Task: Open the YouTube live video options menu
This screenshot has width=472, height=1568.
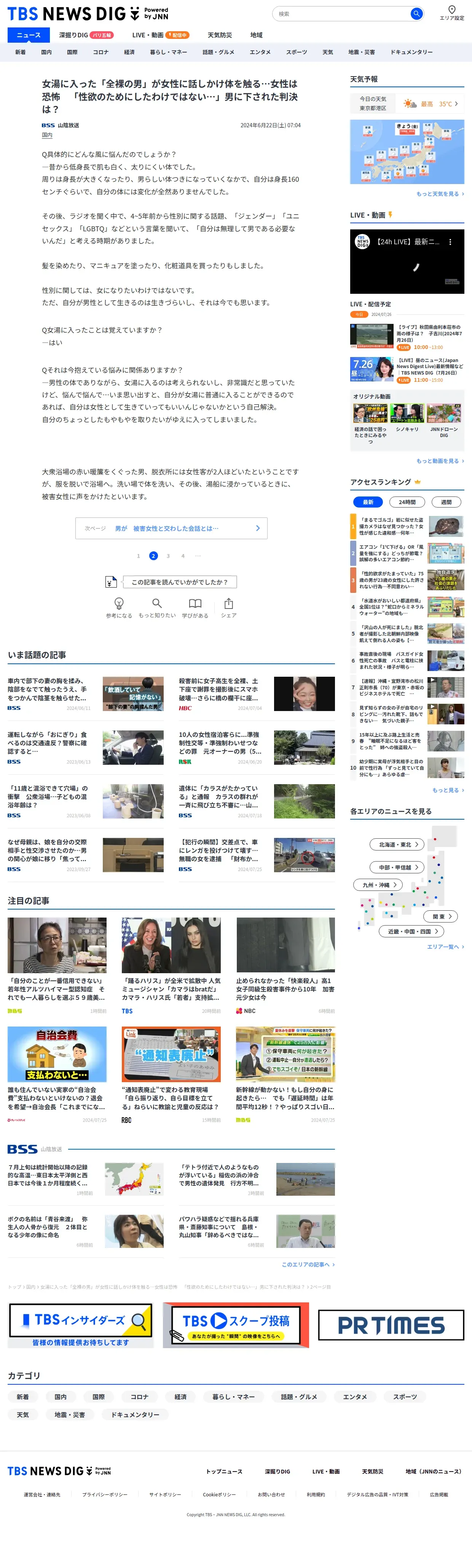Action: click(x=450, y=242)
